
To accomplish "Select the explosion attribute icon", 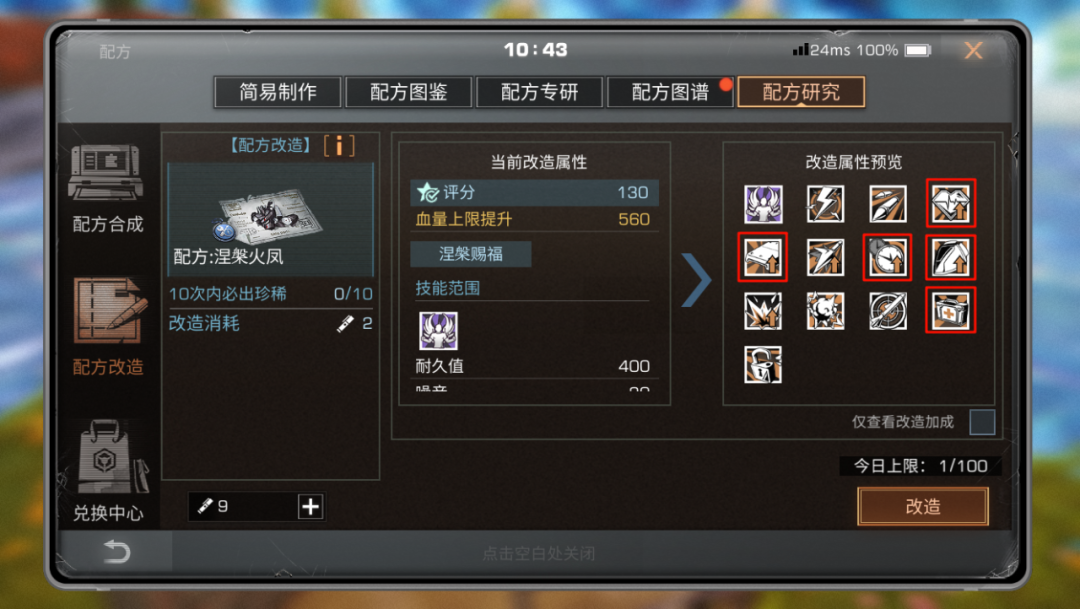I will (x=763, y=311).
